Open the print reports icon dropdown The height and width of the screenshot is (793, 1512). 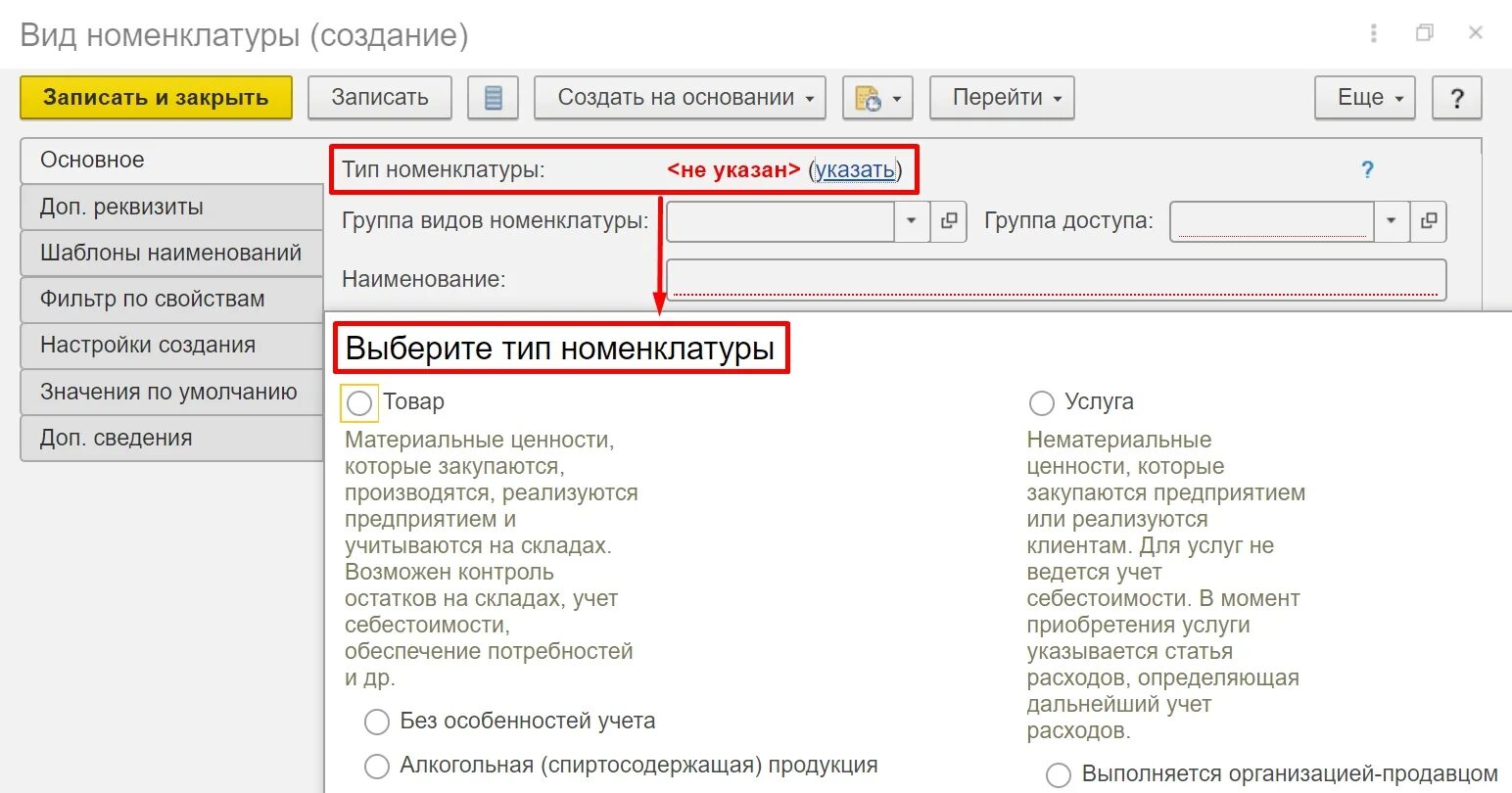click(878, 98)
